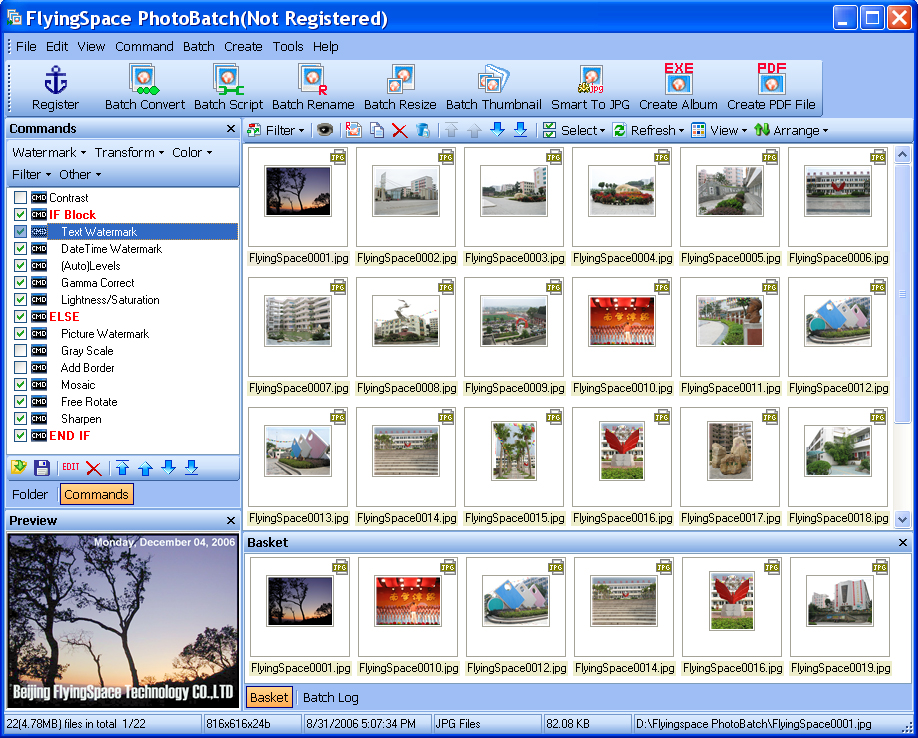The image size is (918, 738).
Task: Start the Batch Resize tool
Action: click(400, 88)
